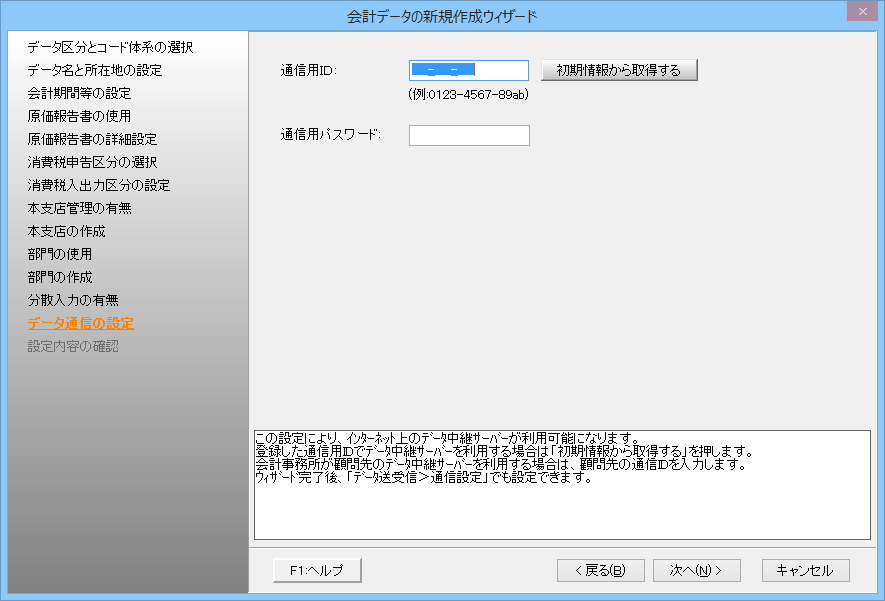Screen dimensions: 885x601
Task: Open help with F1:ヘルプ button
Action: point(317,570)
